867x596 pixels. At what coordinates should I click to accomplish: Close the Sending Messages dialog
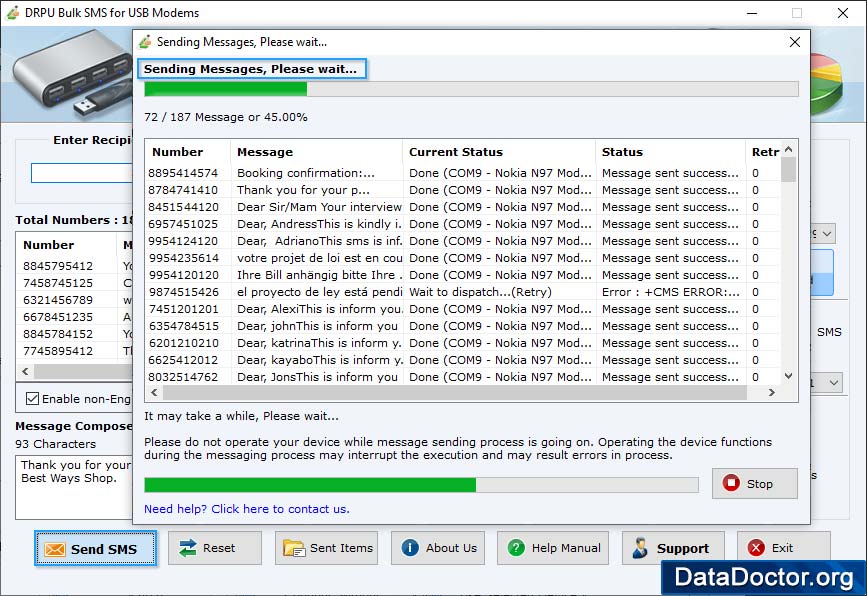coord(795,42)
